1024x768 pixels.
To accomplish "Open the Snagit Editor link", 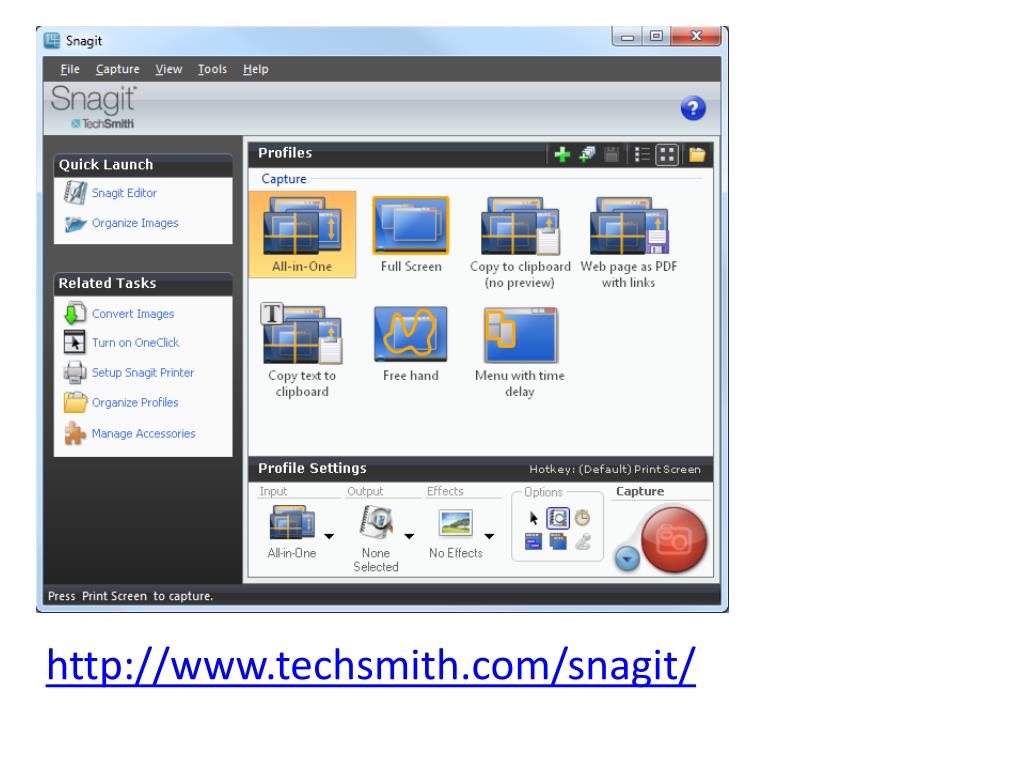I will coord(124,193).
